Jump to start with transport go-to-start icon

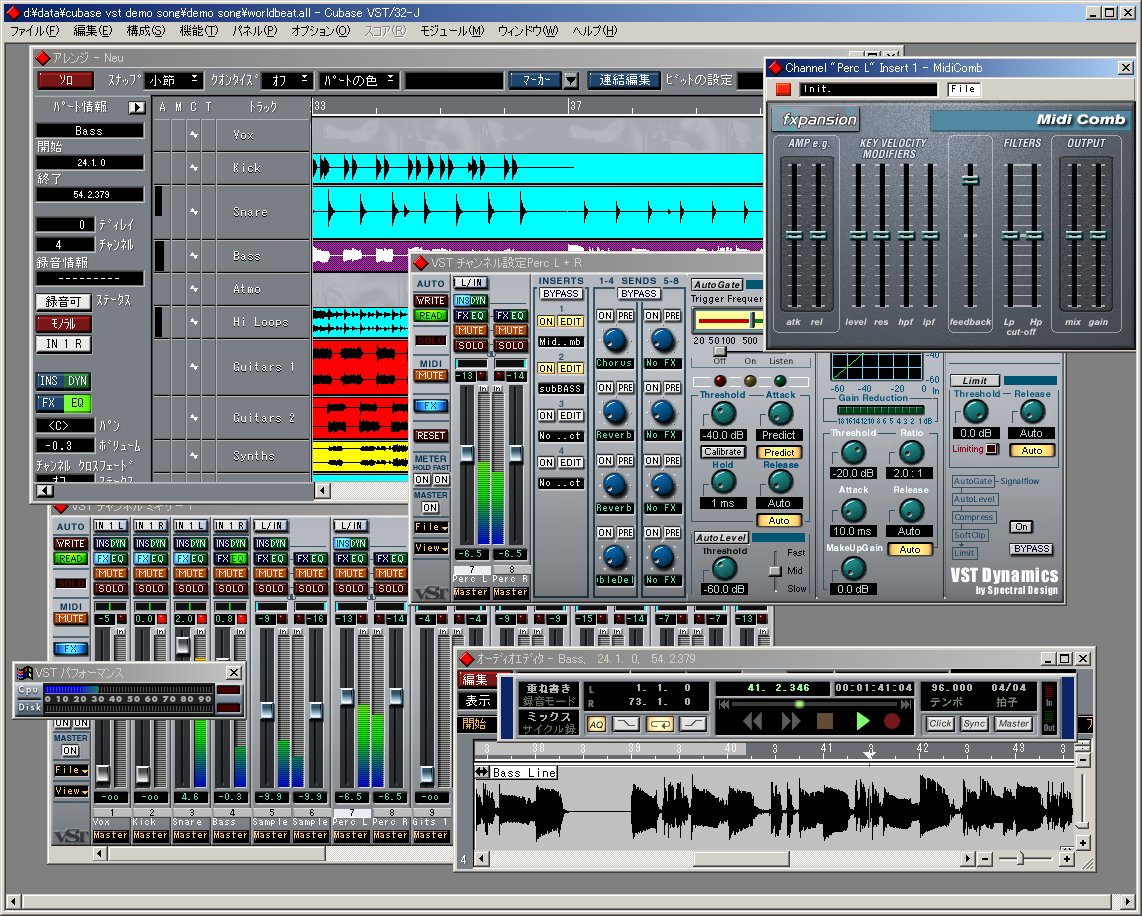pos(724,704)
